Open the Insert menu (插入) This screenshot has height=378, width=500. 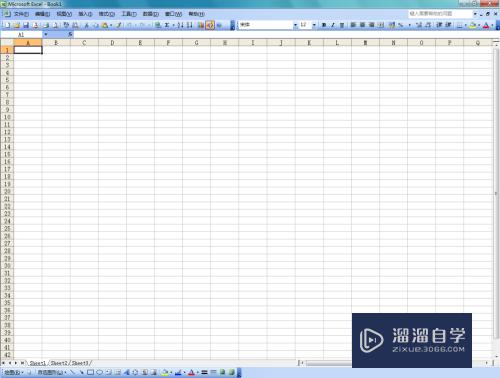point(85,14)
